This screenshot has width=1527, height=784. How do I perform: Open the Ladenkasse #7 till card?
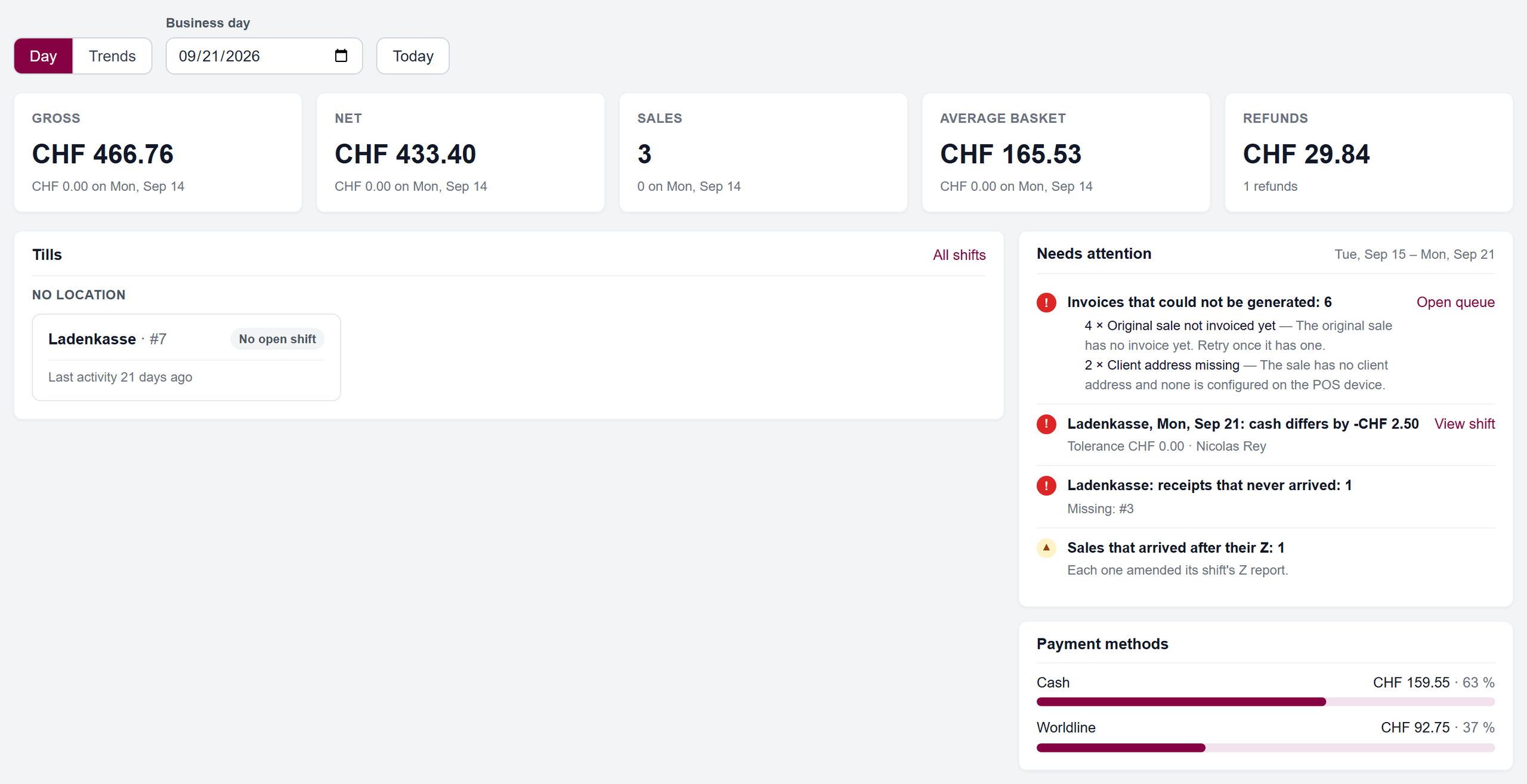coord(186,357)
